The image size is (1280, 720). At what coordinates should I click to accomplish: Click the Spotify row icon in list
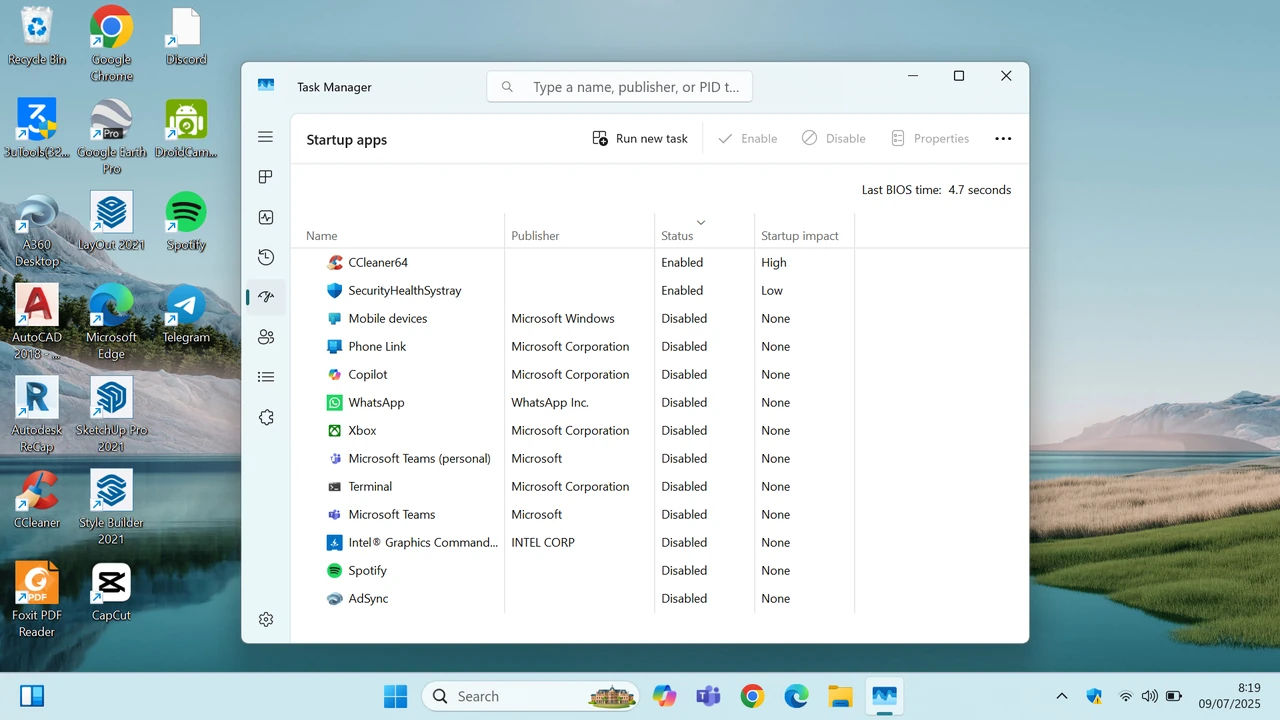(x=335, y=571)
